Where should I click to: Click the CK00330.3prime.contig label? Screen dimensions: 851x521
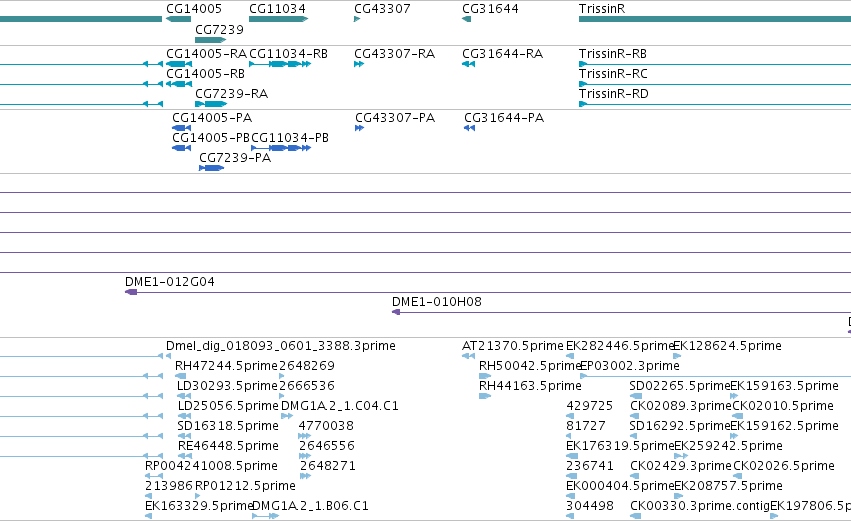(x=700, y=506)
